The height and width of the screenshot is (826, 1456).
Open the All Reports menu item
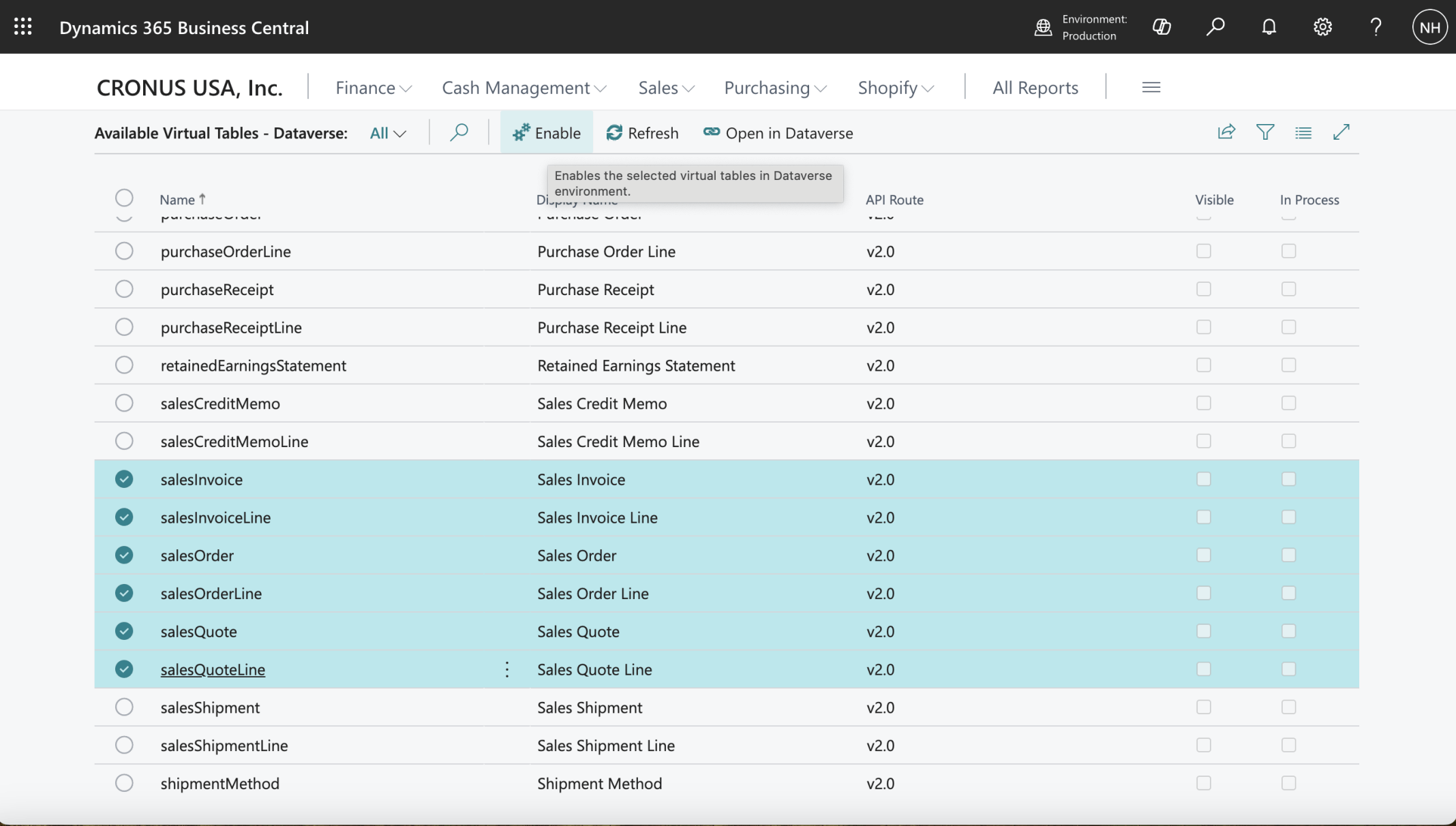click(x=1035, y=88)
